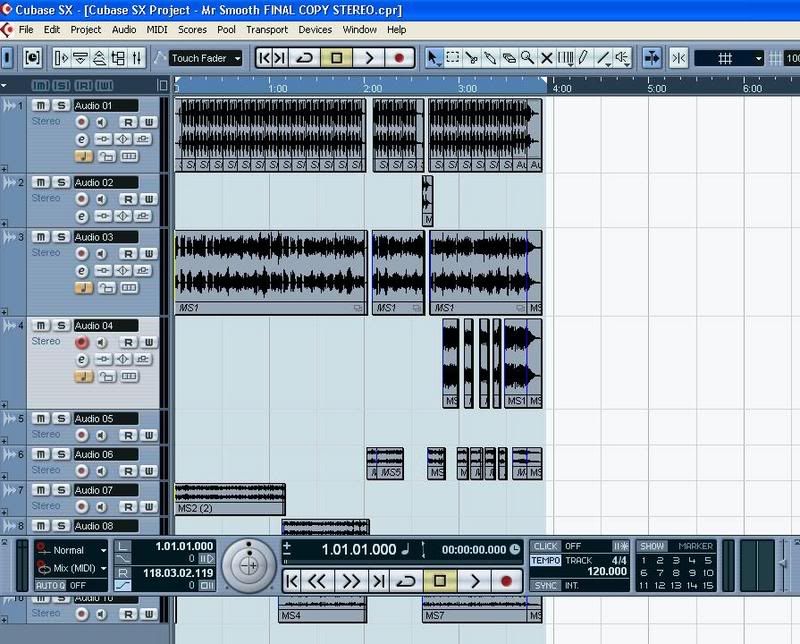This screenshot has height=644, width=800.
Task: Open the Devices menu
Action: click(x=315, y=30)
